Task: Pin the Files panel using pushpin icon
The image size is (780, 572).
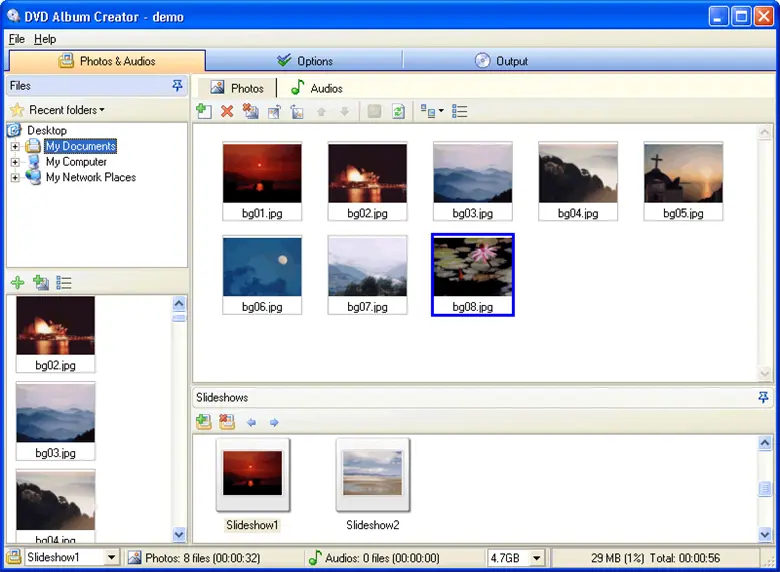Action: pyautogui.click(x=177, y=86)
